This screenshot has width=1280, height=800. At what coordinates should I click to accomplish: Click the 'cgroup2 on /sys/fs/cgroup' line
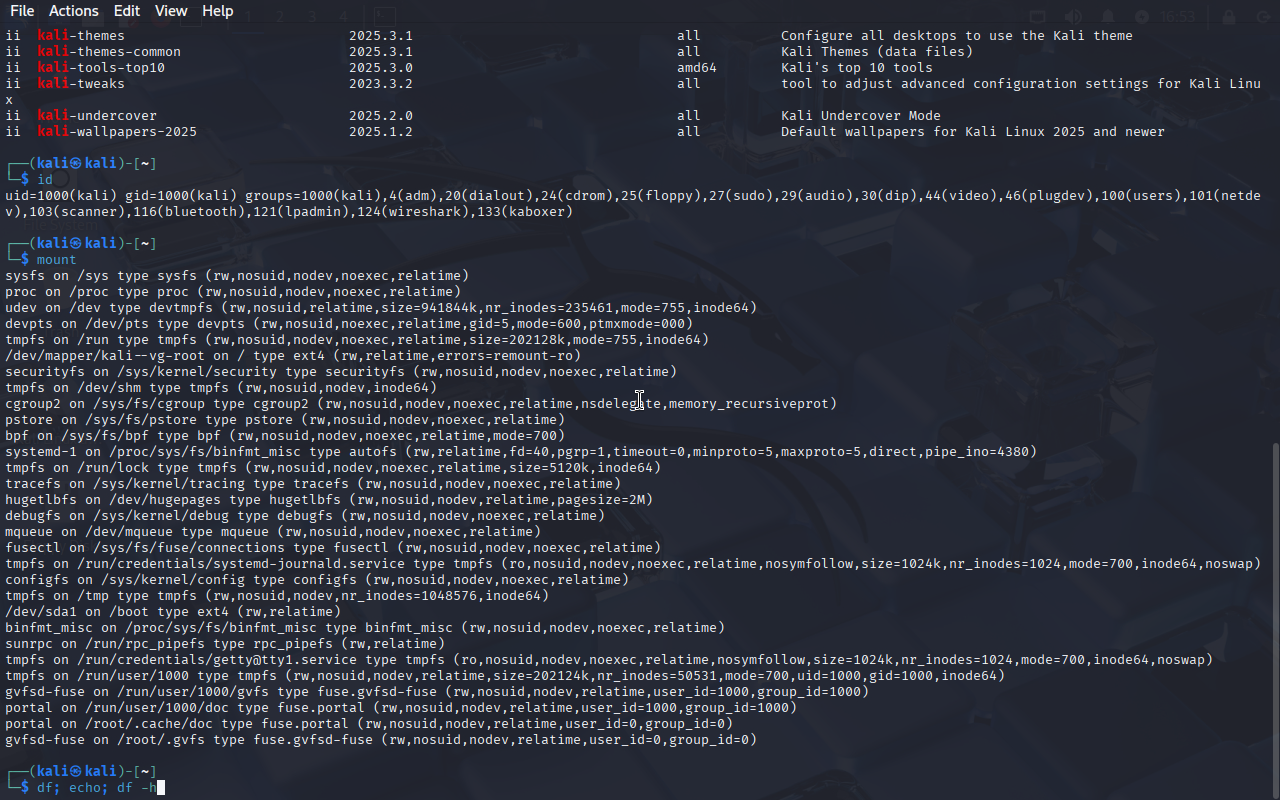coord(421,404)
